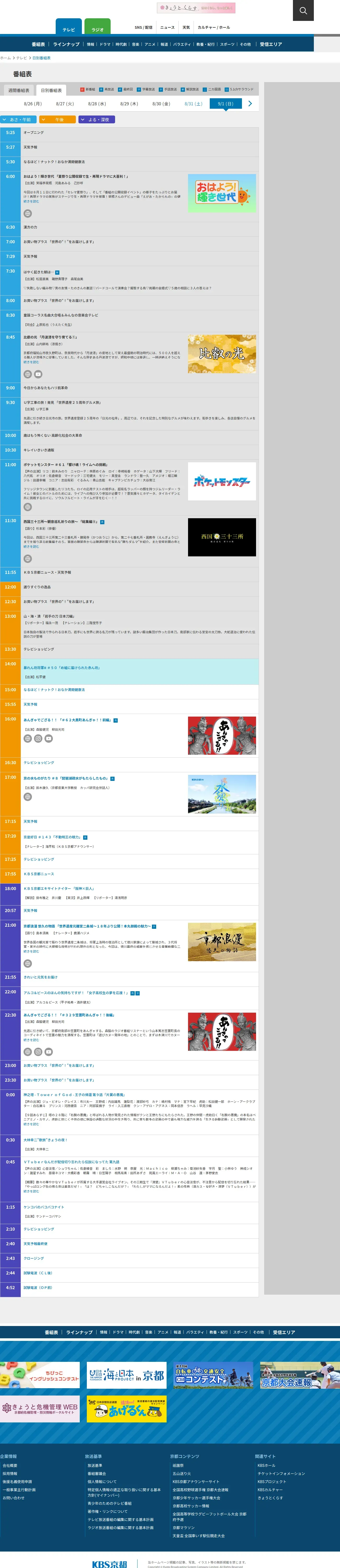
Task: Click the 京都浪漫 programme thumbnail
Action: pos(222,942)
